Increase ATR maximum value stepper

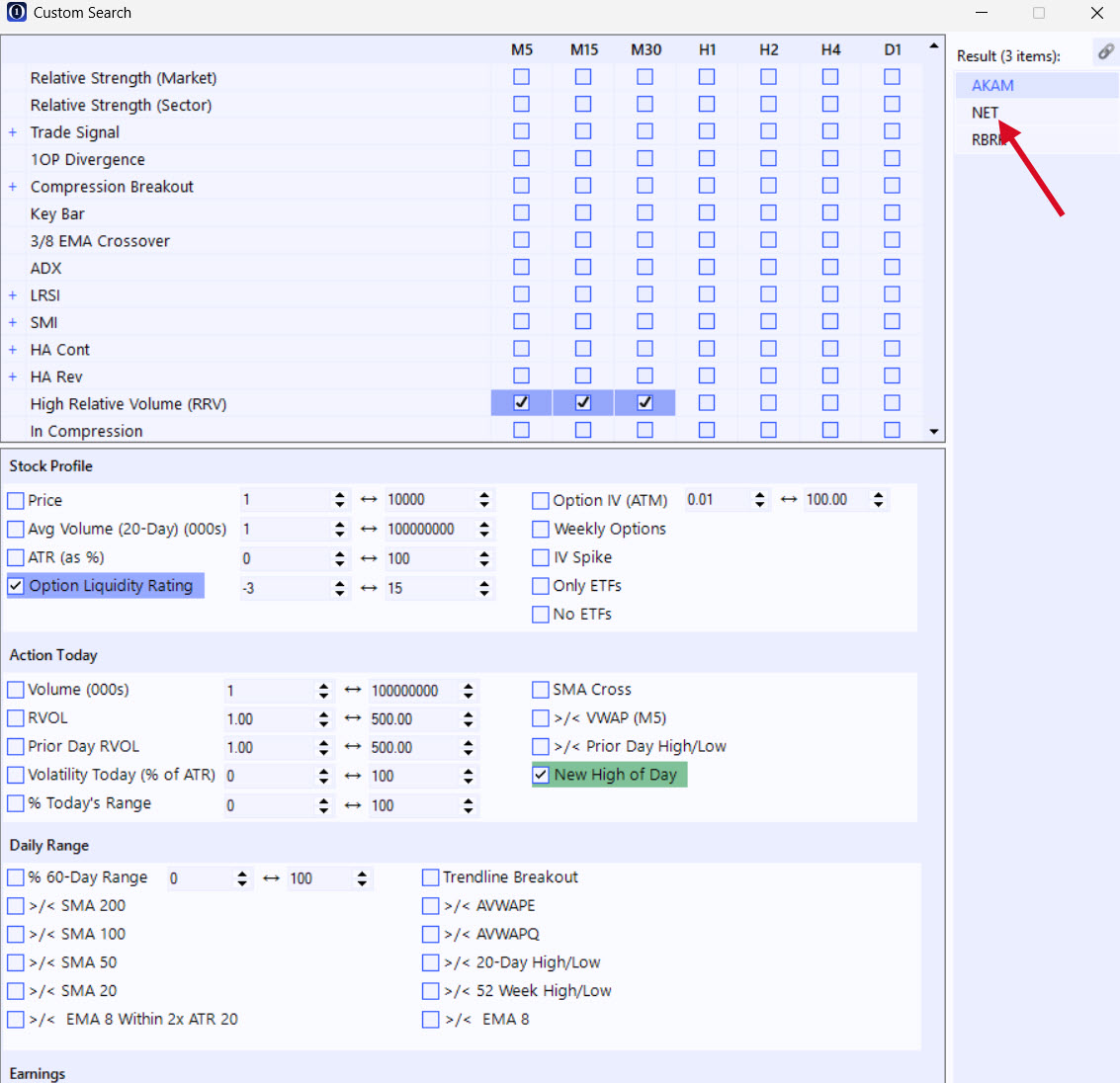coord(484,553)
